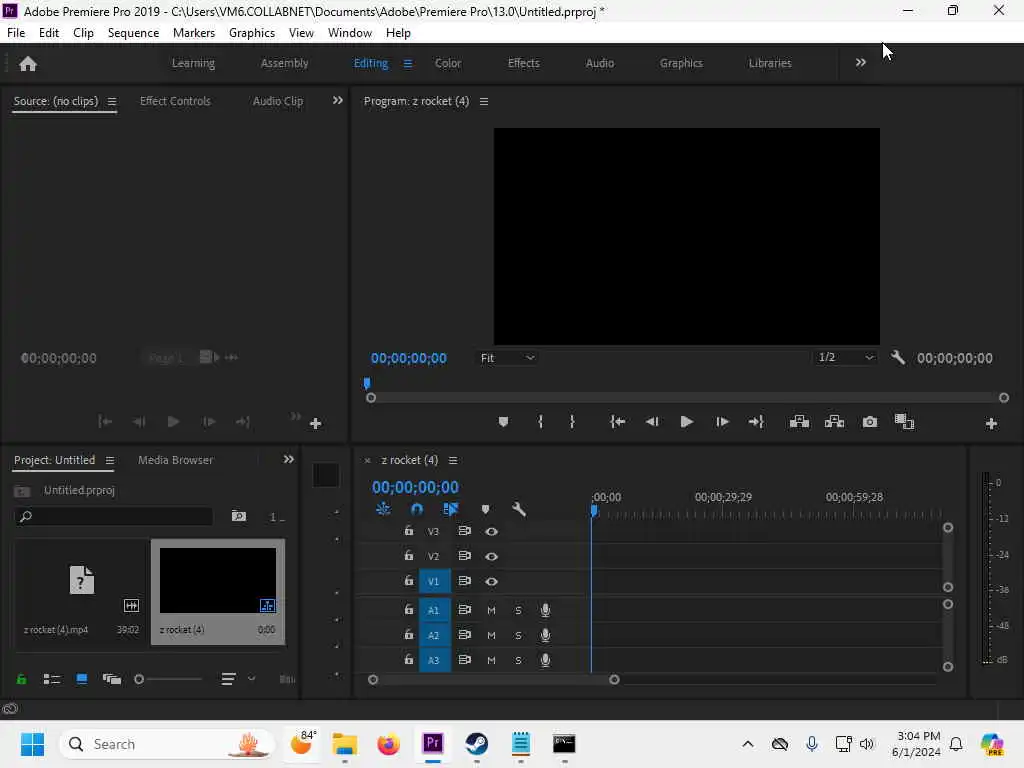Solo audio track A2

(519, 635)
